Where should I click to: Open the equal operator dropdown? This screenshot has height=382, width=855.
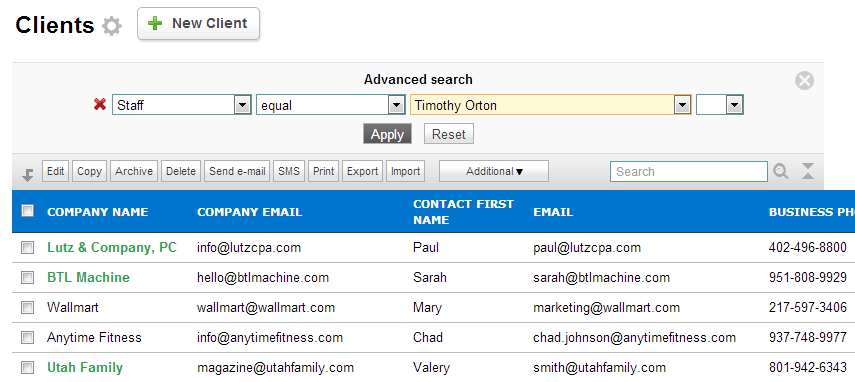[x=396, y=105]
